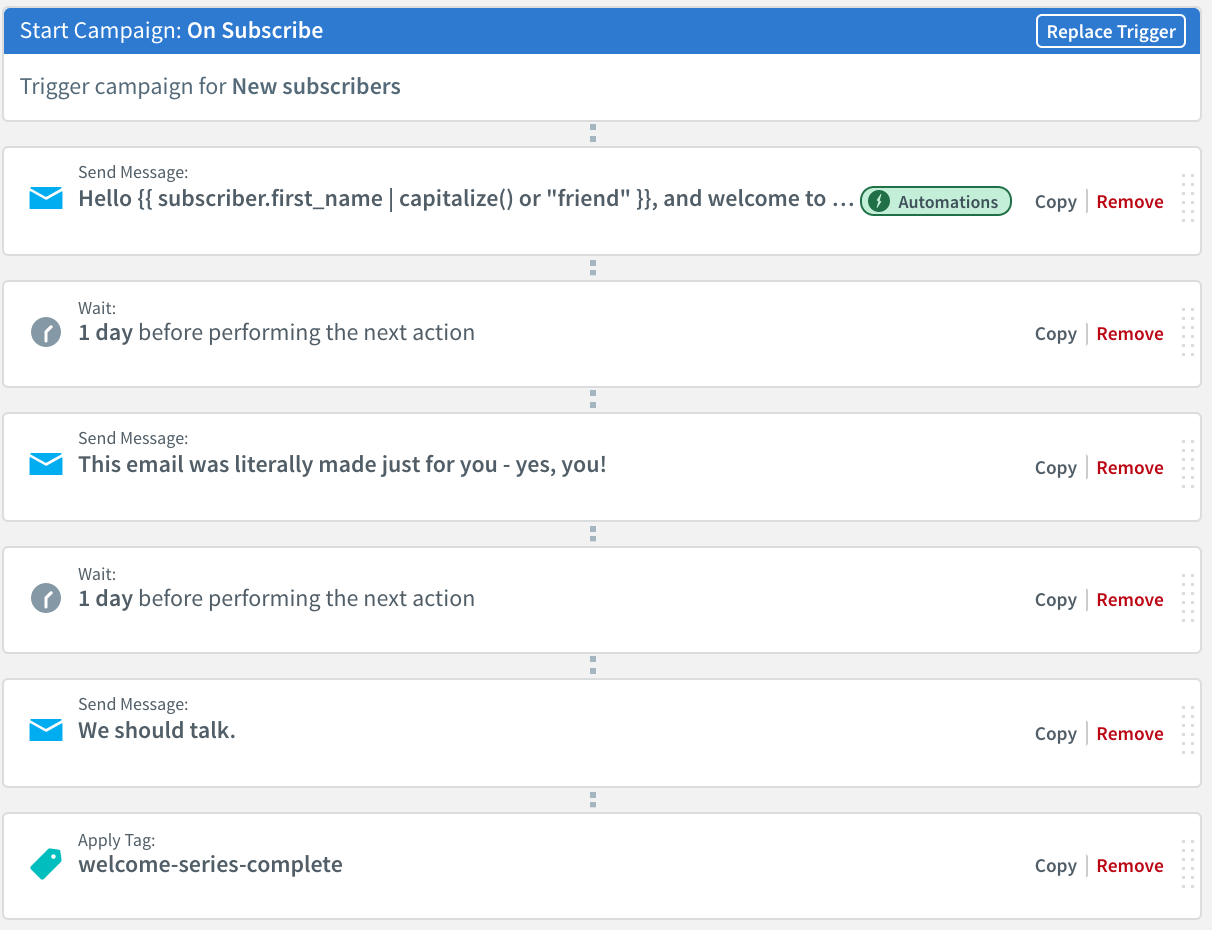The image size is (1212, 930).
Task: Click the insert handle between the two Wait steps
Action: click(593, 533)
